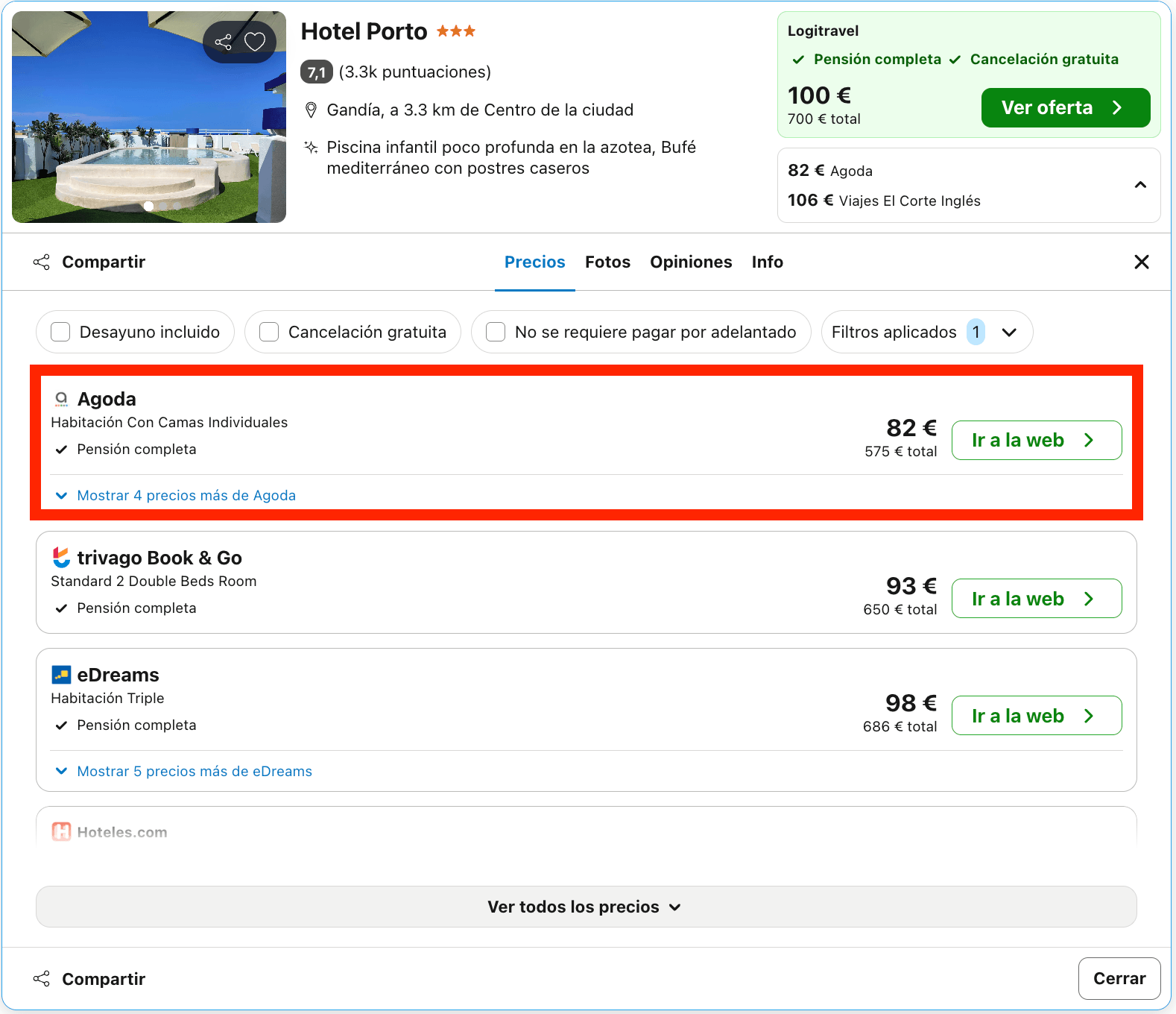Go to the Agoda website for 82 €
1176x1014 pixels.
(1037, 441)
